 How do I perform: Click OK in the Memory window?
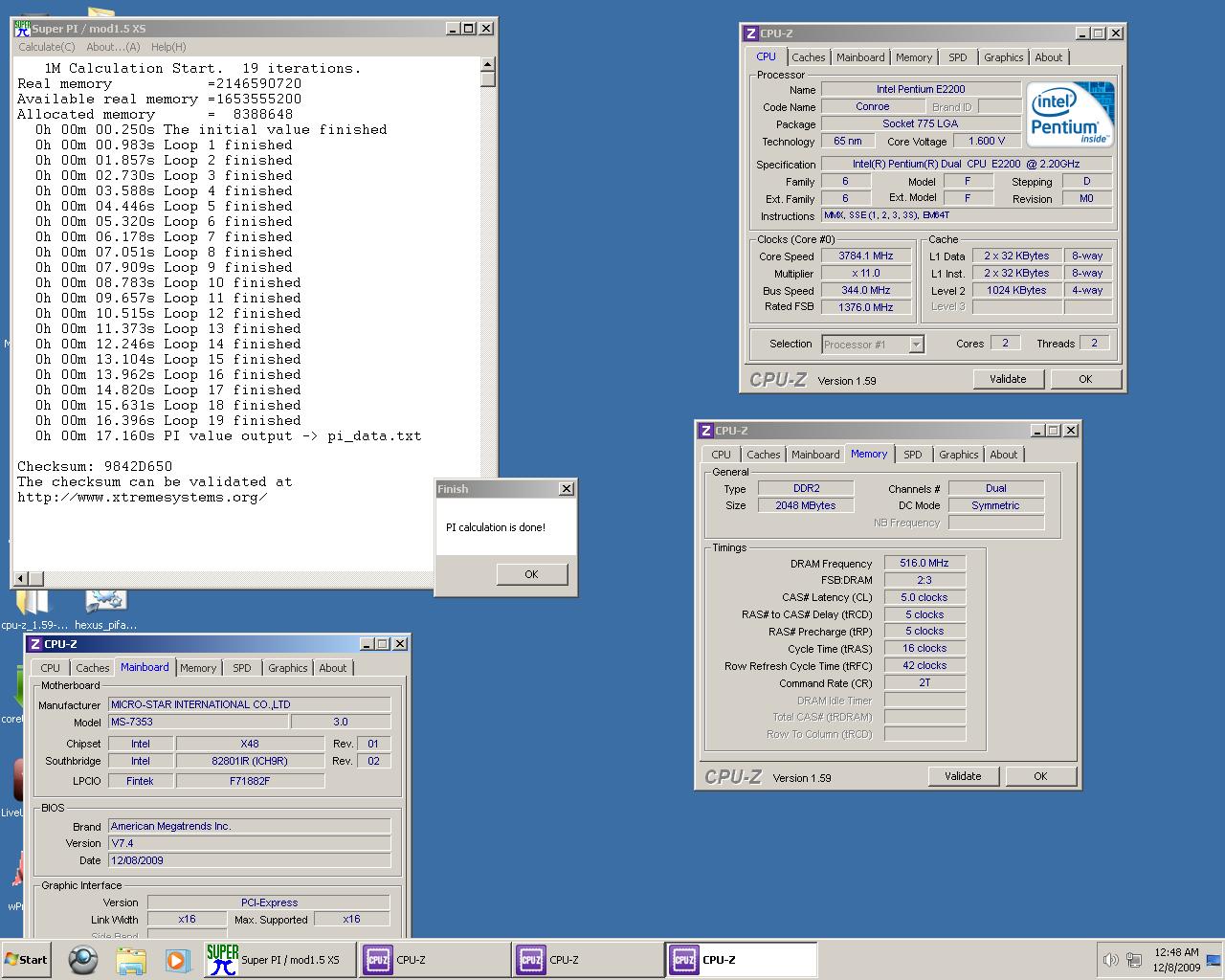coord(1040,776)
